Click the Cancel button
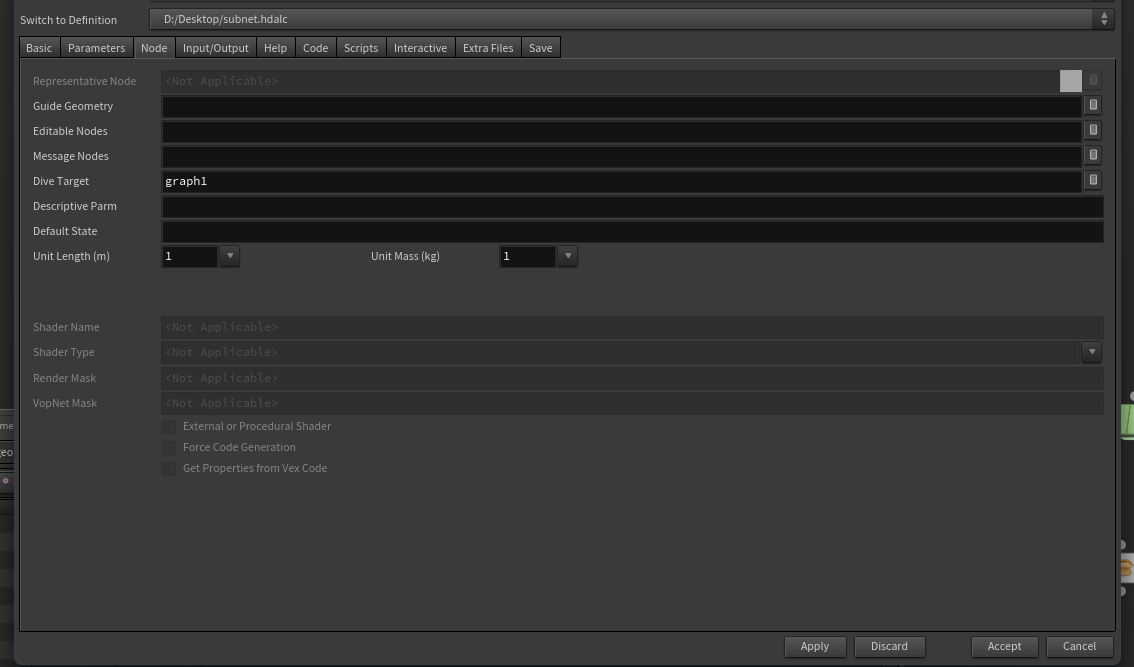 coord(1079,646)
